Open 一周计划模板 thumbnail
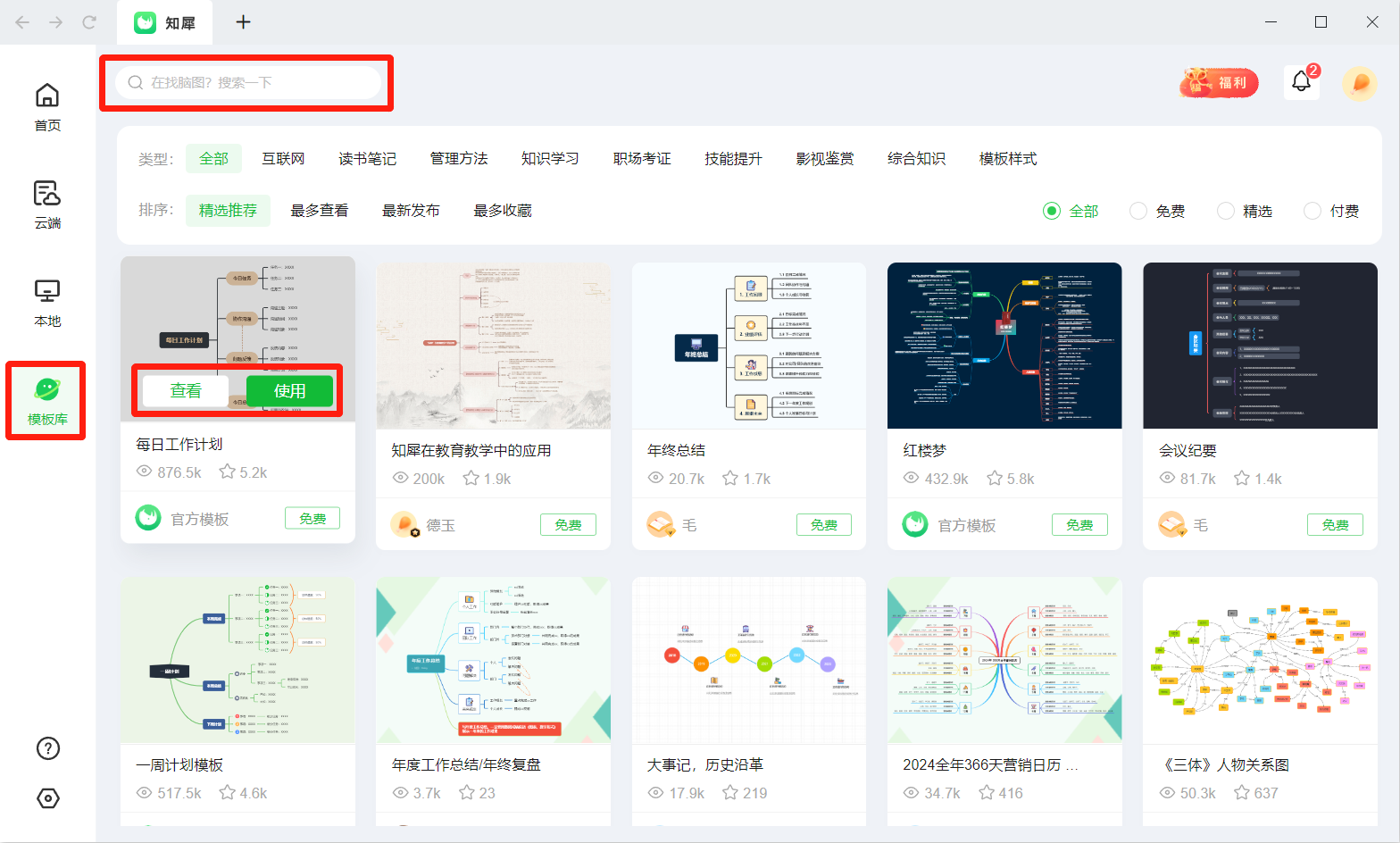 [237, 660]
